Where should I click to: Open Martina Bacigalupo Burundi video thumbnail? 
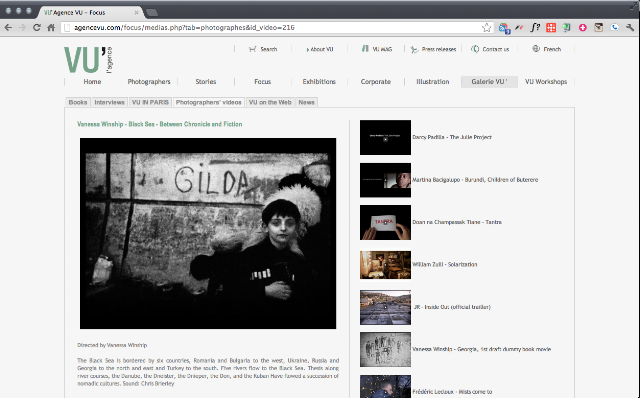click(385, 180)
